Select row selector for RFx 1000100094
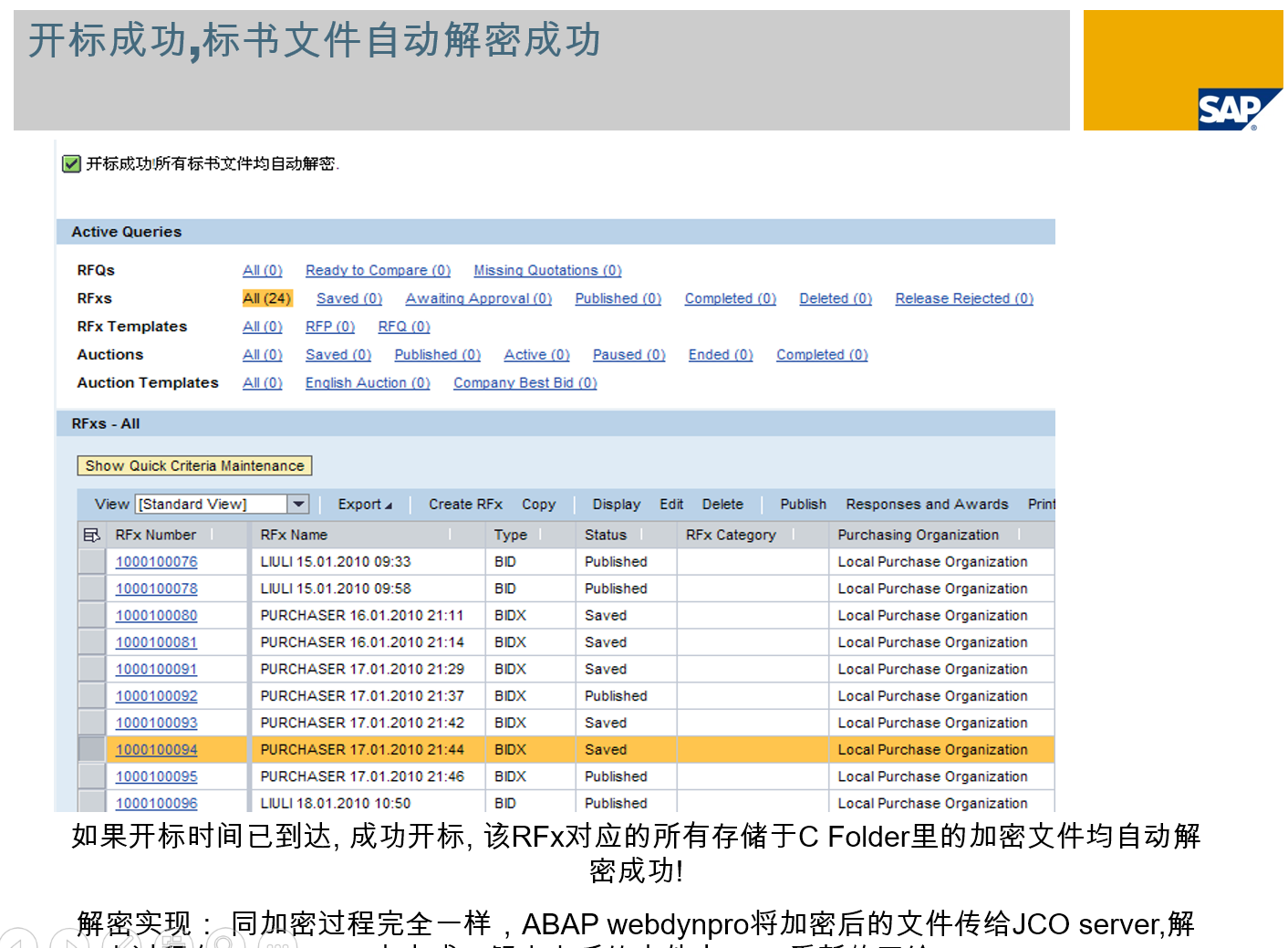 [91, 750]
